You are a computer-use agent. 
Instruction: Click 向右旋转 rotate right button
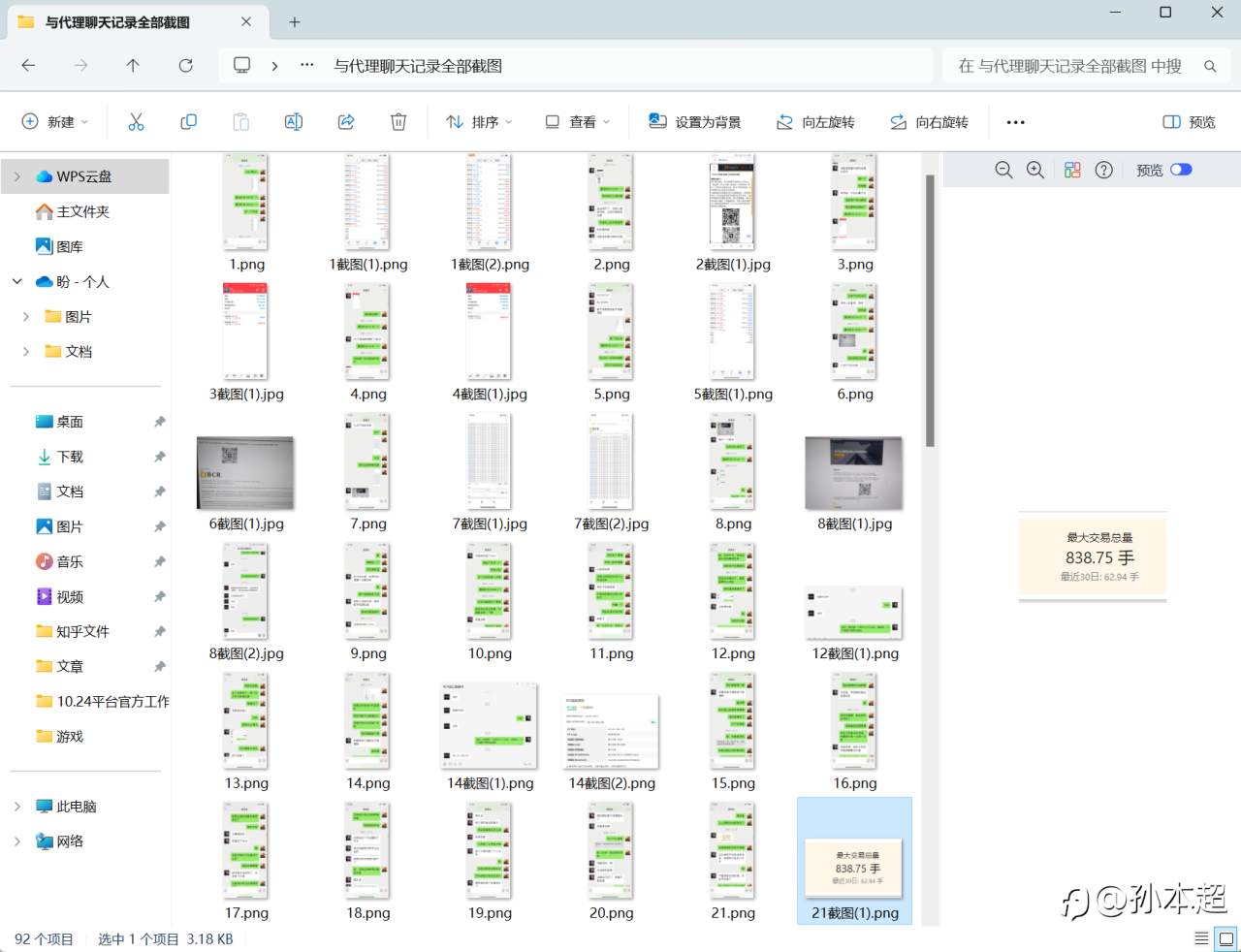click(929, 121)
